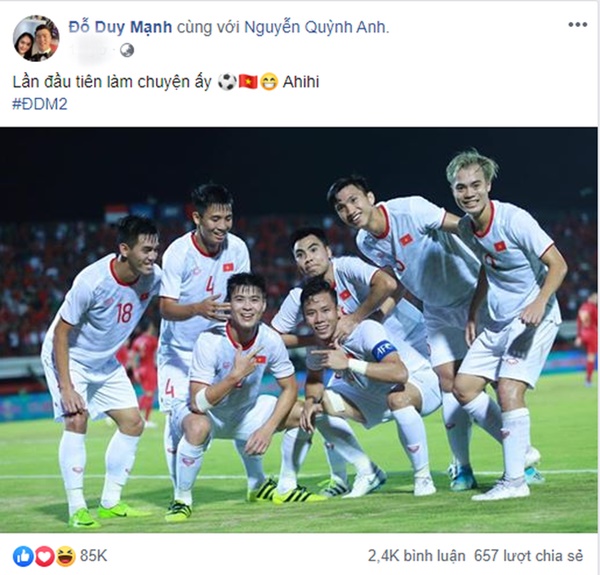Open the poster's profile picture

pos(35,38)
